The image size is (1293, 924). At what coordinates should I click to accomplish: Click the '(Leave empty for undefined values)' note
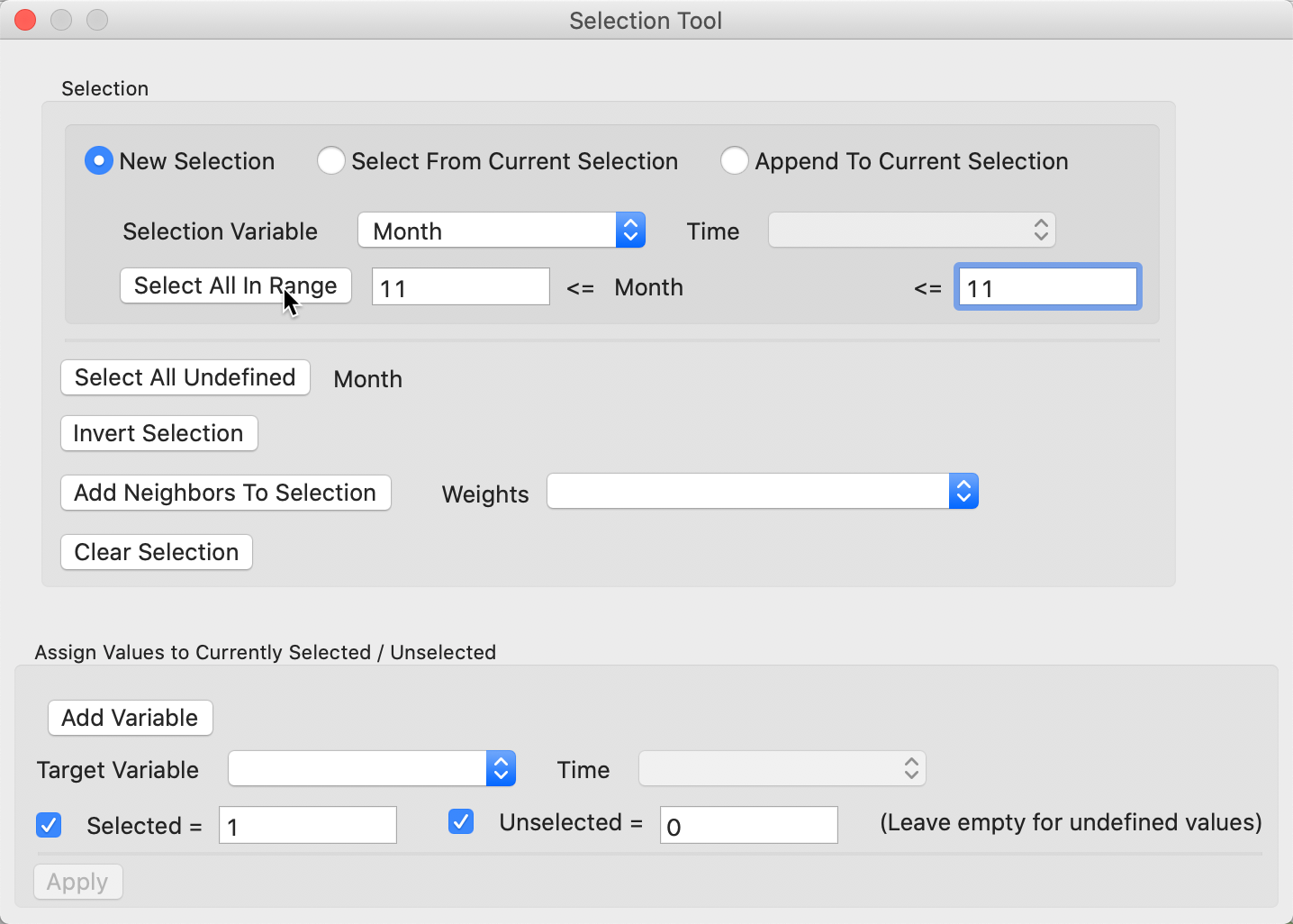(x=1071, y=822)
